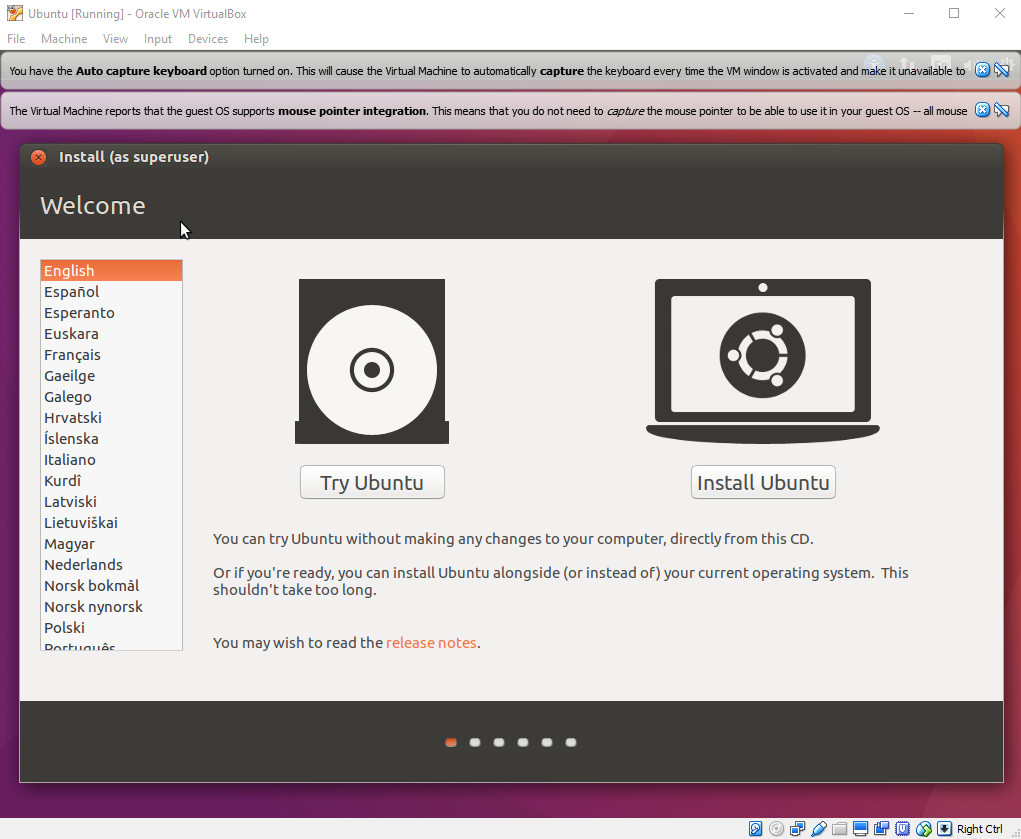This screenshot has width=1021, height=839.
Task: Pick Galego from the language list
Action: coord(111,397)
